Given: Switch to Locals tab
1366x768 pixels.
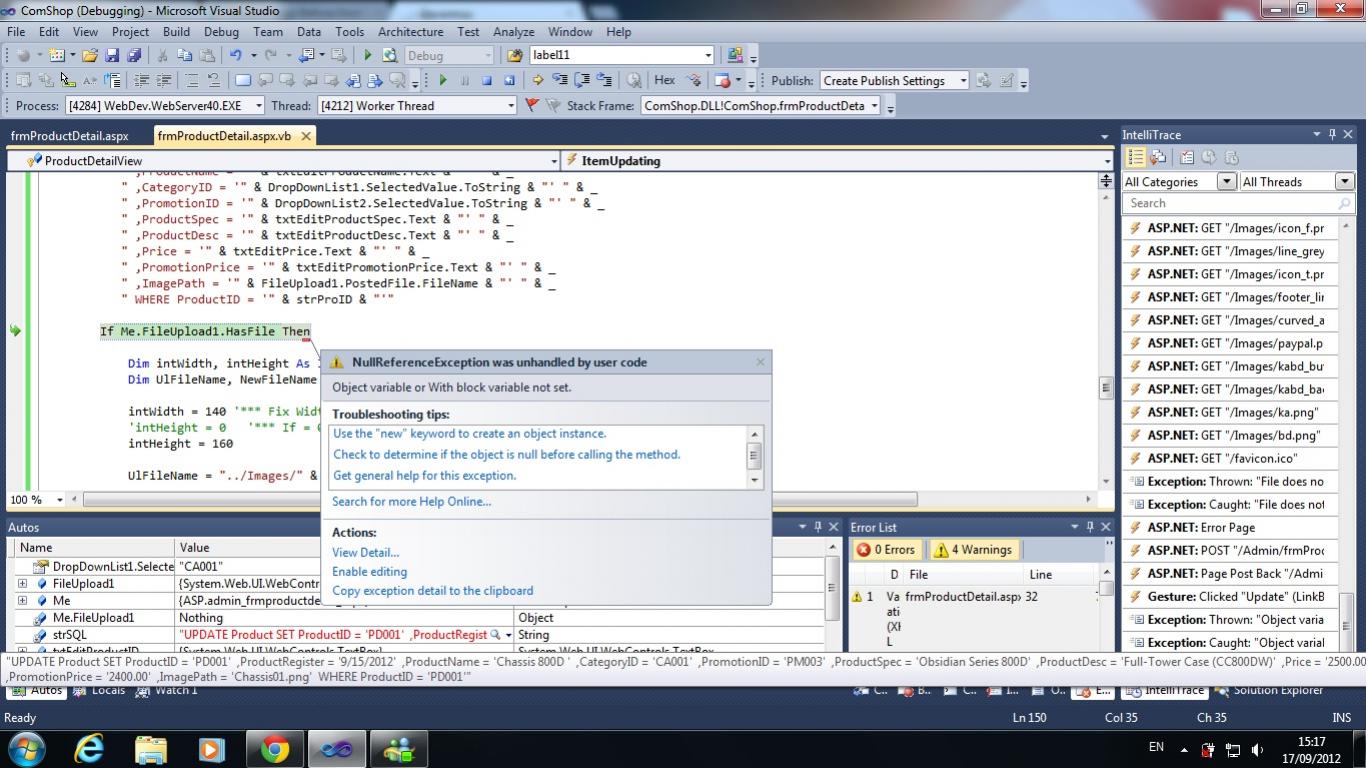Looking at the screenshot, I should point(98,690).
